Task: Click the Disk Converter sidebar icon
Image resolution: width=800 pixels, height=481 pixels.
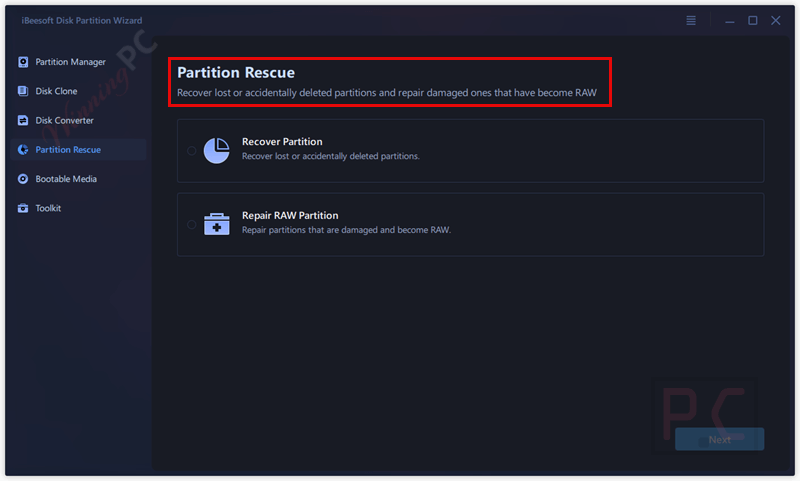Action: [x=23, y=120]
